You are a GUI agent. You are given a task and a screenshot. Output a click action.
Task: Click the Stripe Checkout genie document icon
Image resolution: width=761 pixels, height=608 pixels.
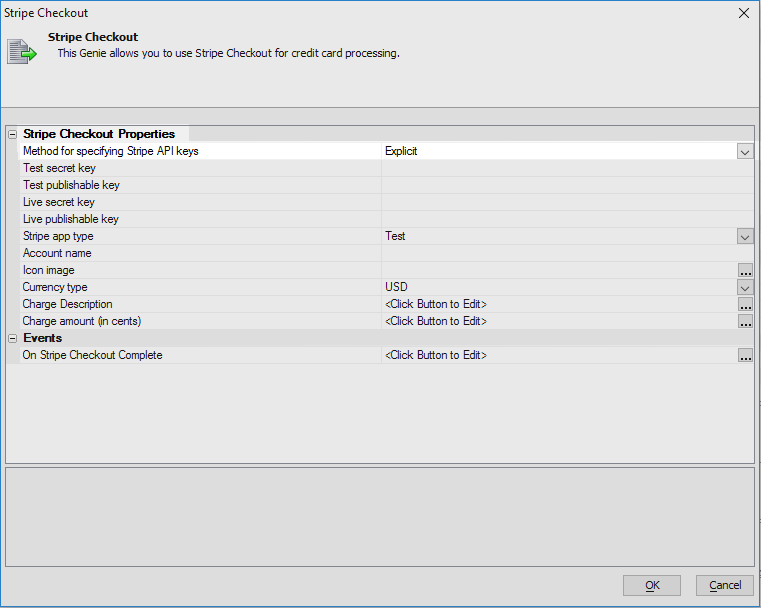coord(22,51)
